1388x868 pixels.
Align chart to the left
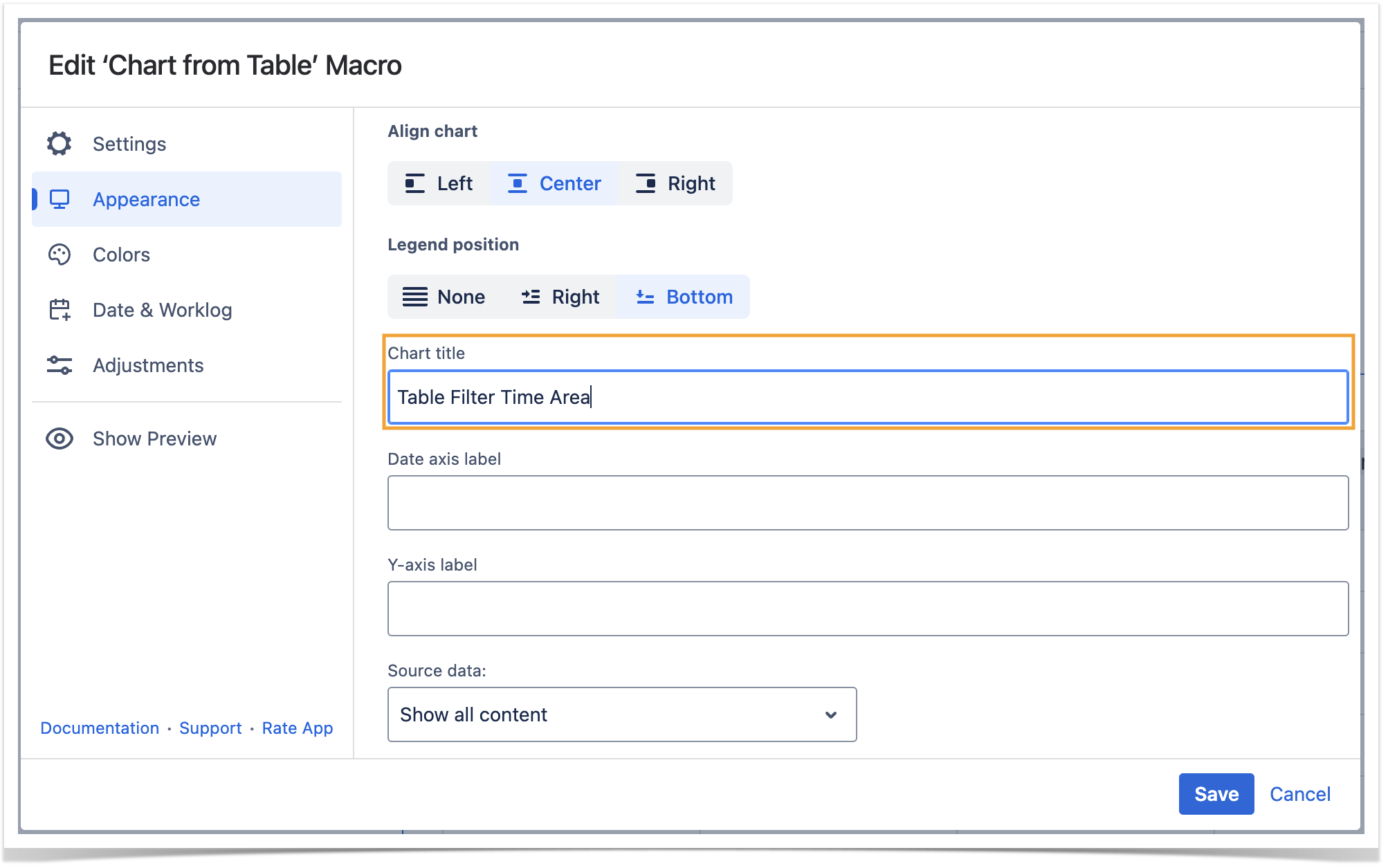(x=439, y=183)
